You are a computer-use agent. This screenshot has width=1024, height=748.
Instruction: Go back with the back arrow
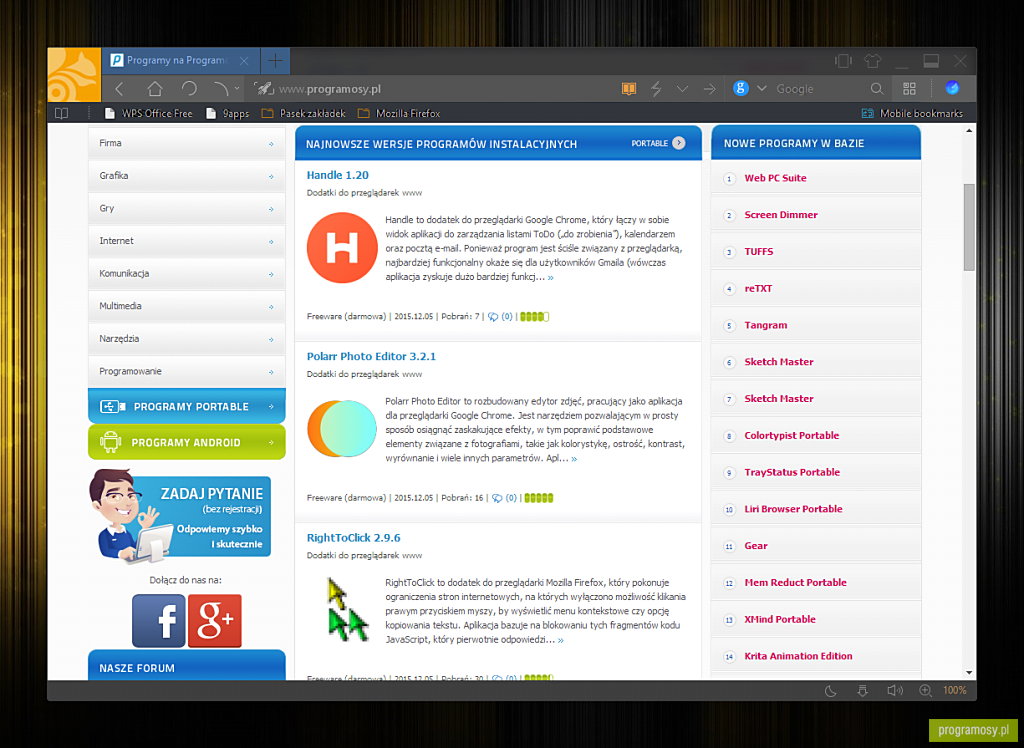click(119, 89)
